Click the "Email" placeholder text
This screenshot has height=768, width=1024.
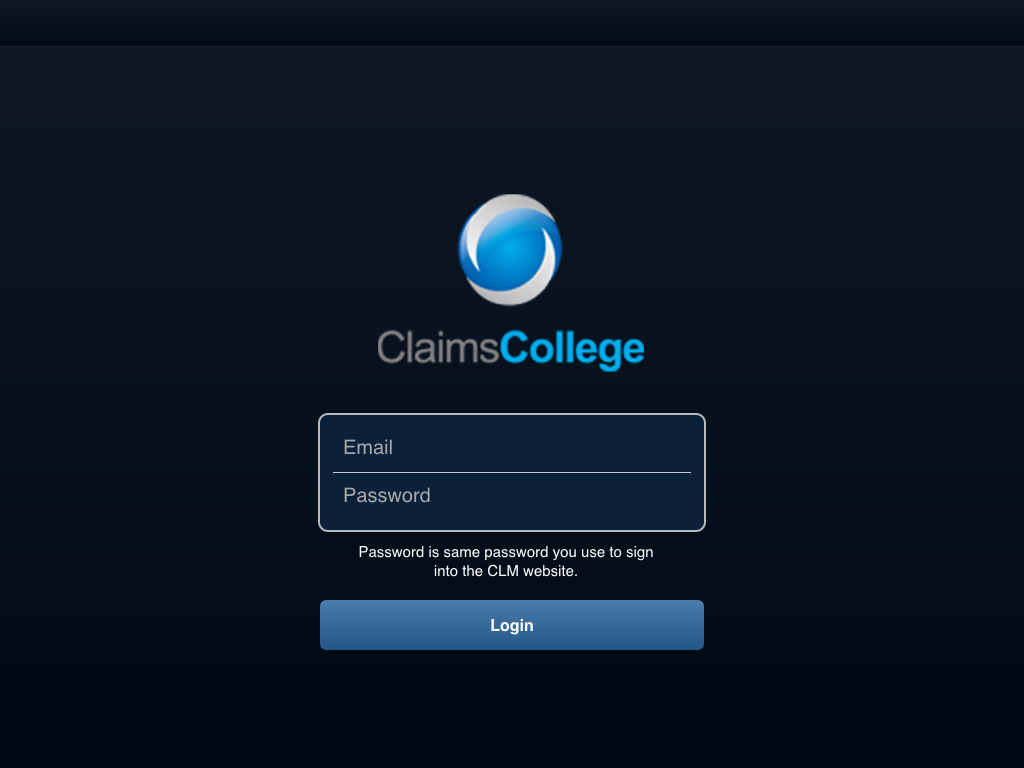coord(368,447)
